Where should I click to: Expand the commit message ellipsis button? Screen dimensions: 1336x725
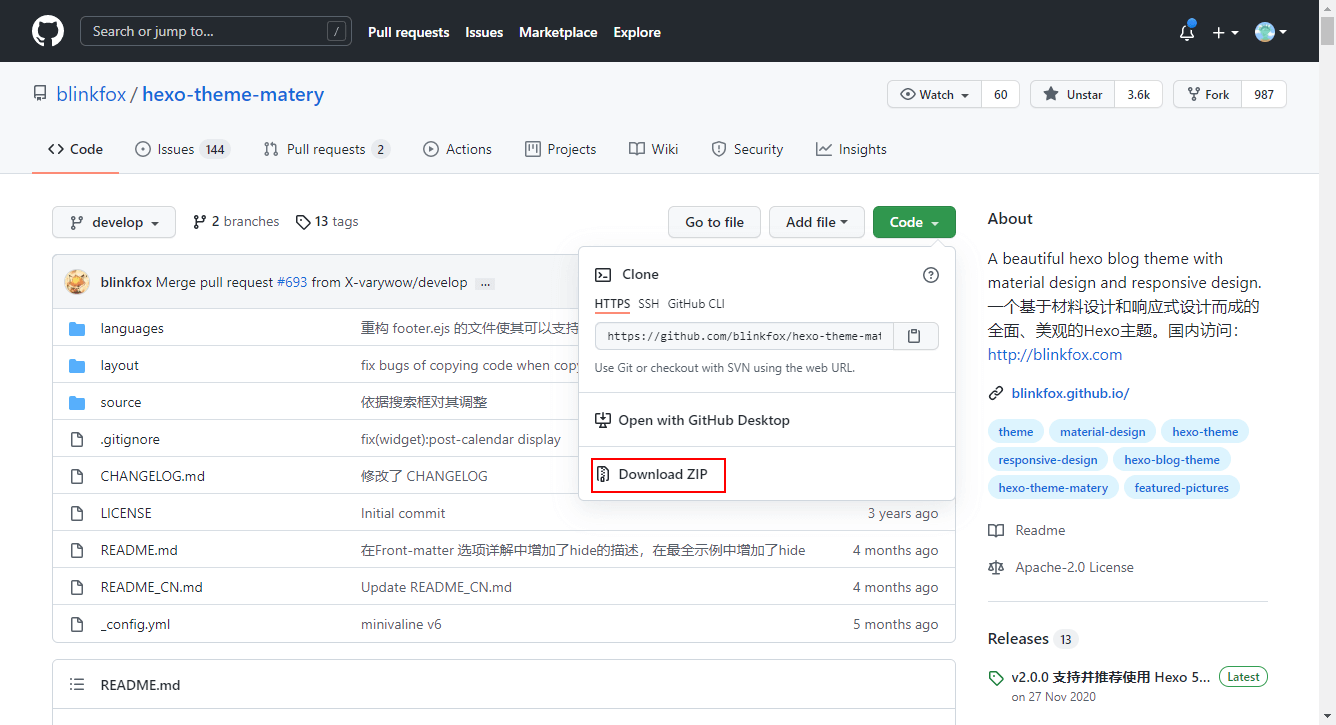(x=486, y=284)
